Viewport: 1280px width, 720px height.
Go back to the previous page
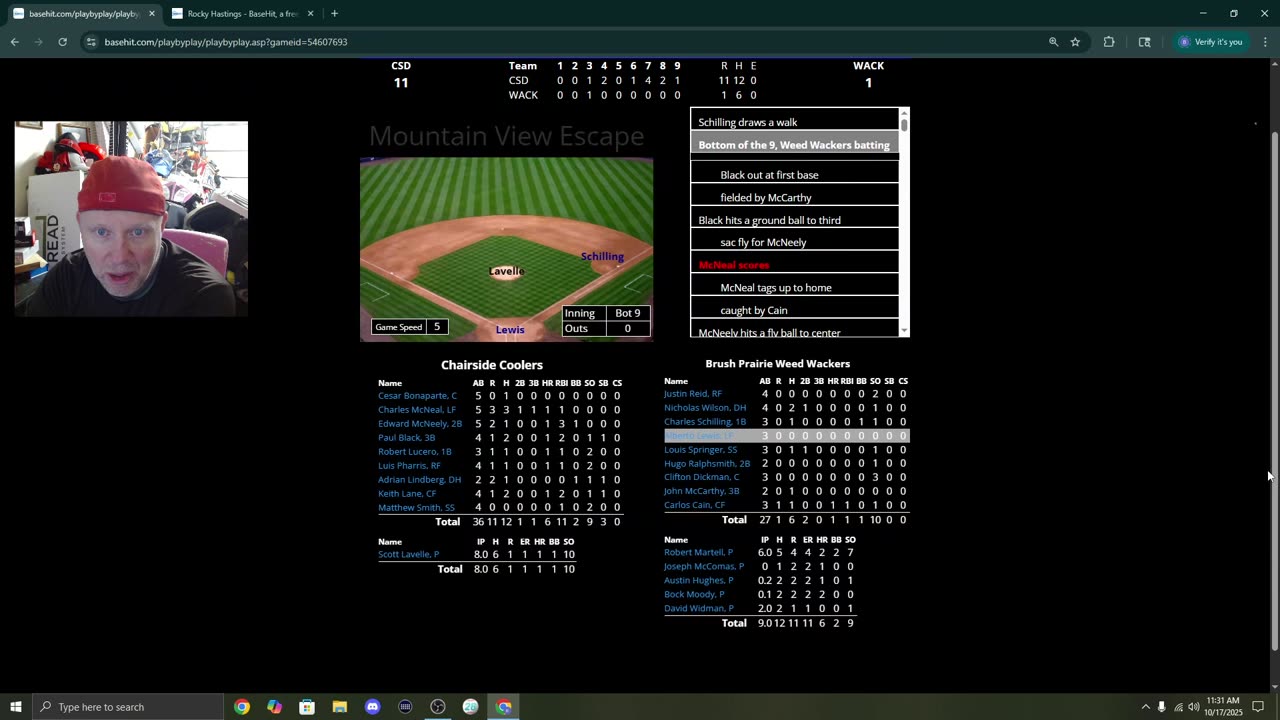click(15, 42)
